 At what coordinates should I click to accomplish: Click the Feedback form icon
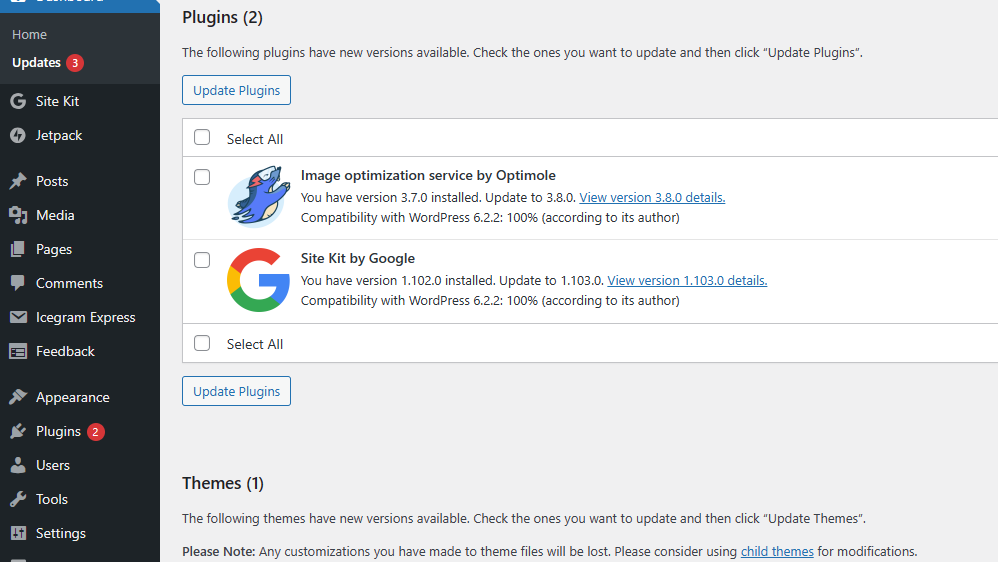coord(18,351)
